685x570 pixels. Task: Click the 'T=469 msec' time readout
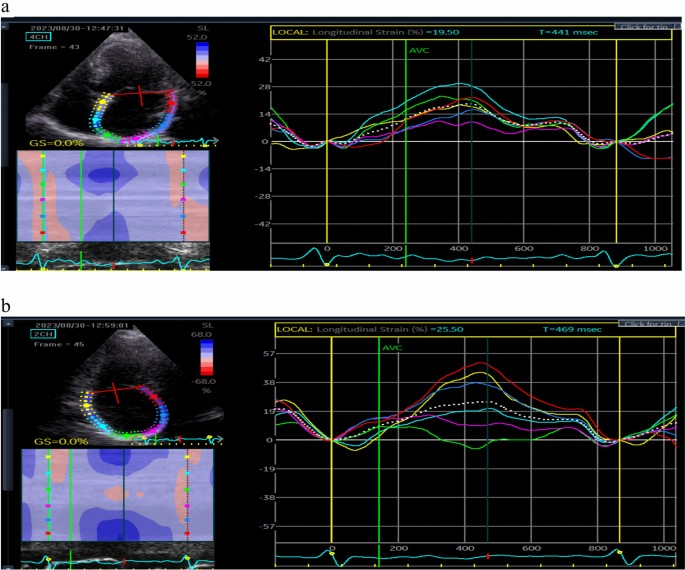(x=572, y=329)
